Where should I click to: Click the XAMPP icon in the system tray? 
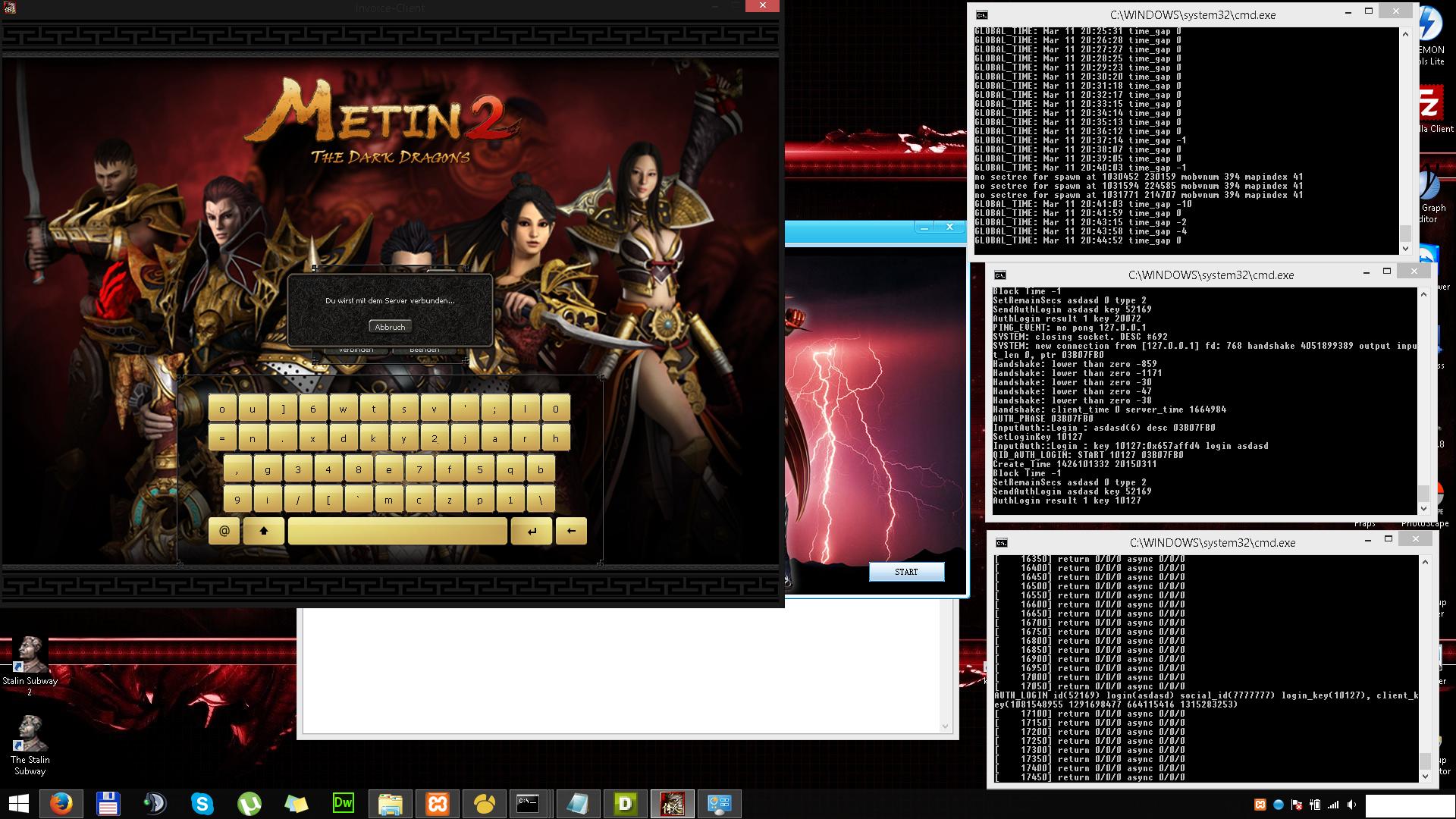[1260, 805]
